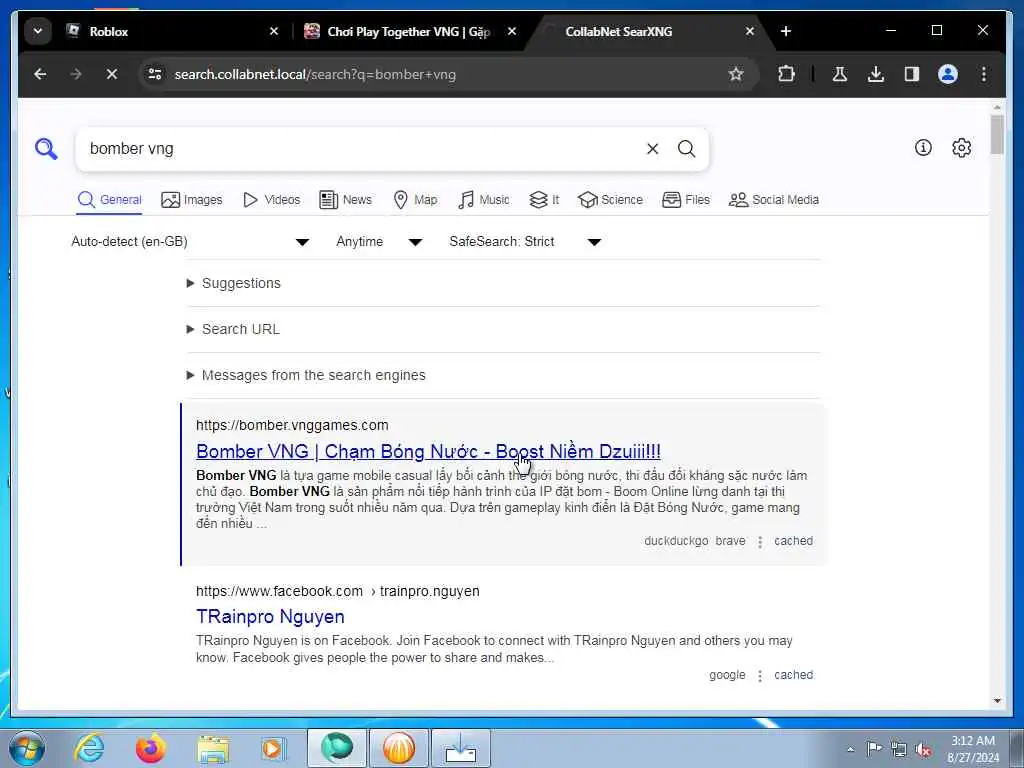Image resolution: width=1024 pixels, height=768 pixels.
Task: Open the Map category
Action: 415,200
